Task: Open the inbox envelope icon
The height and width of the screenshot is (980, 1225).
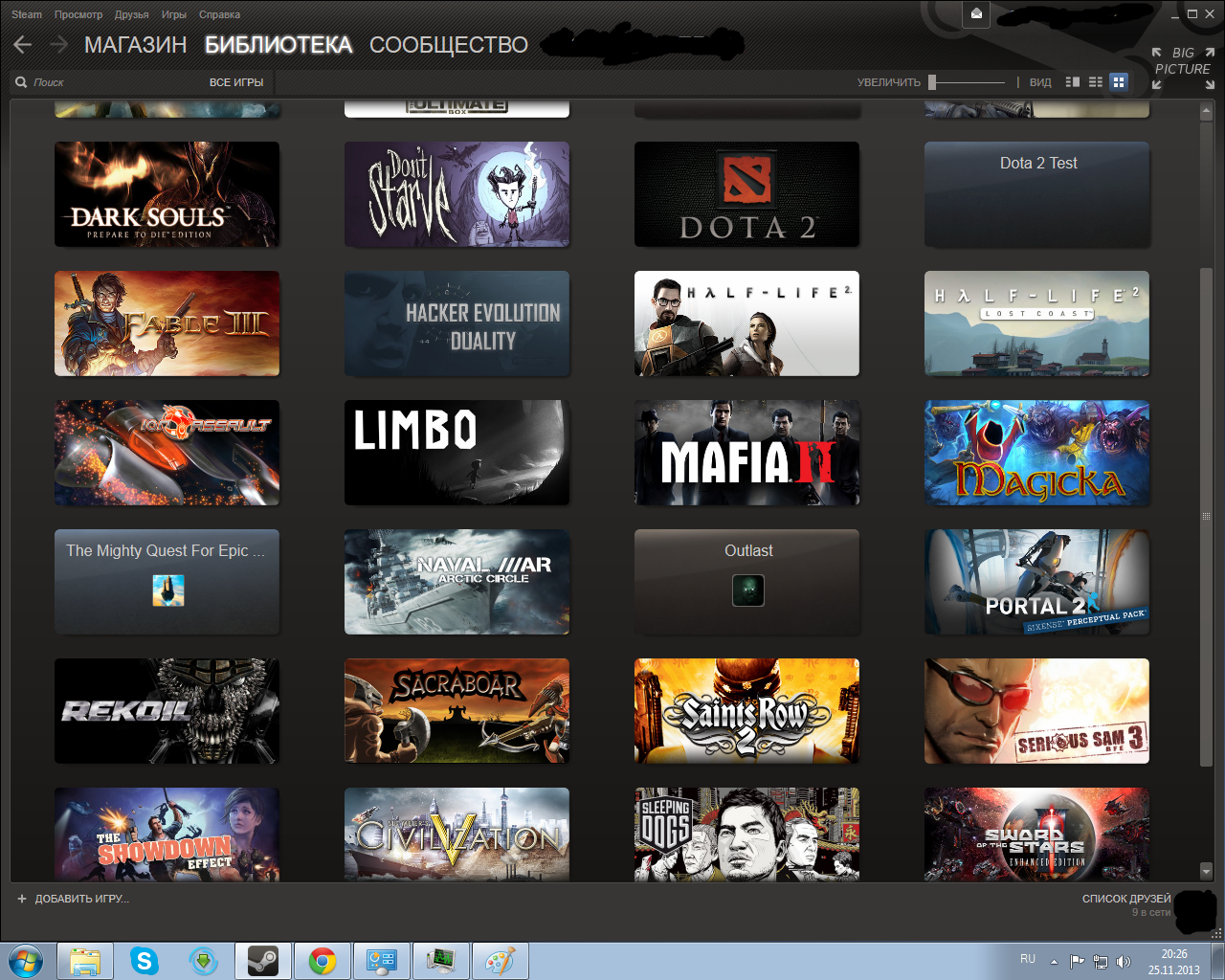Action: 976,13
